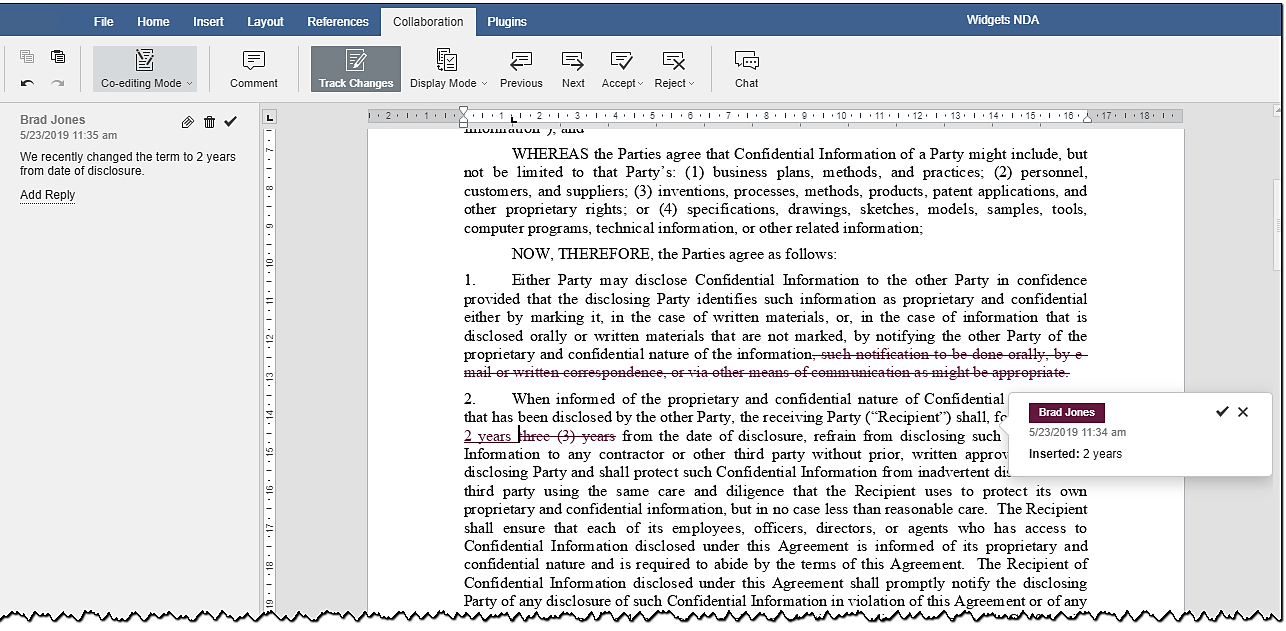Switch to the References tab

point(338,21)
